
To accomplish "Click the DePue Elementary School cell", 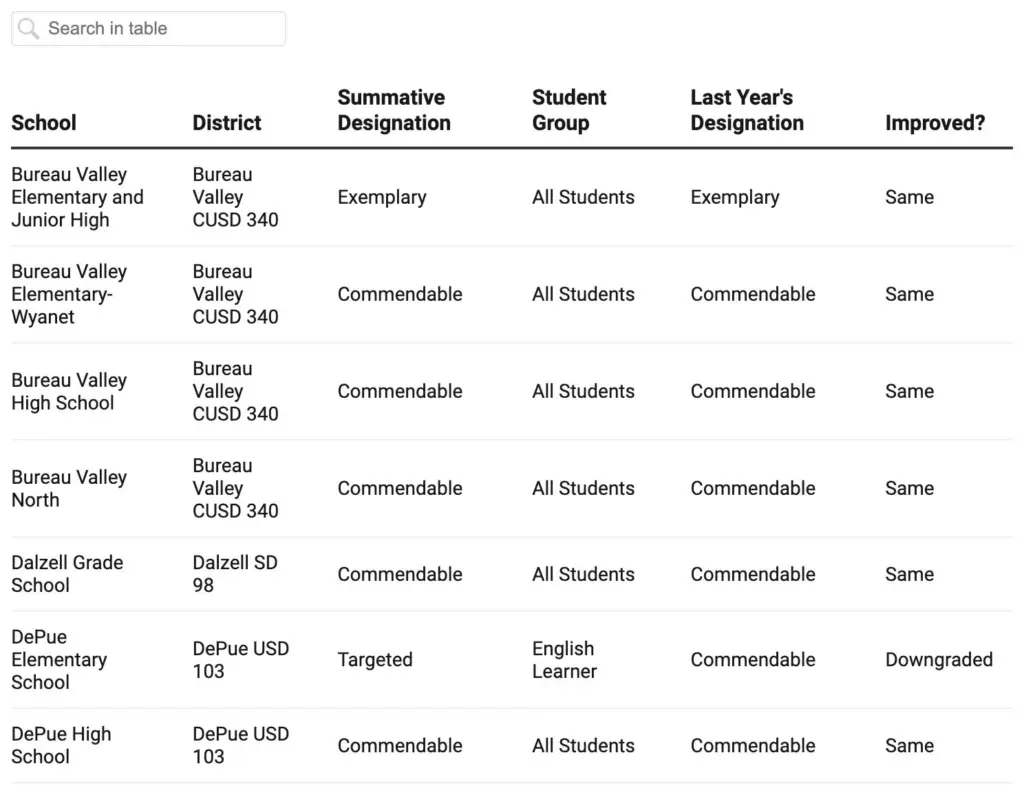I will (59, 659).
